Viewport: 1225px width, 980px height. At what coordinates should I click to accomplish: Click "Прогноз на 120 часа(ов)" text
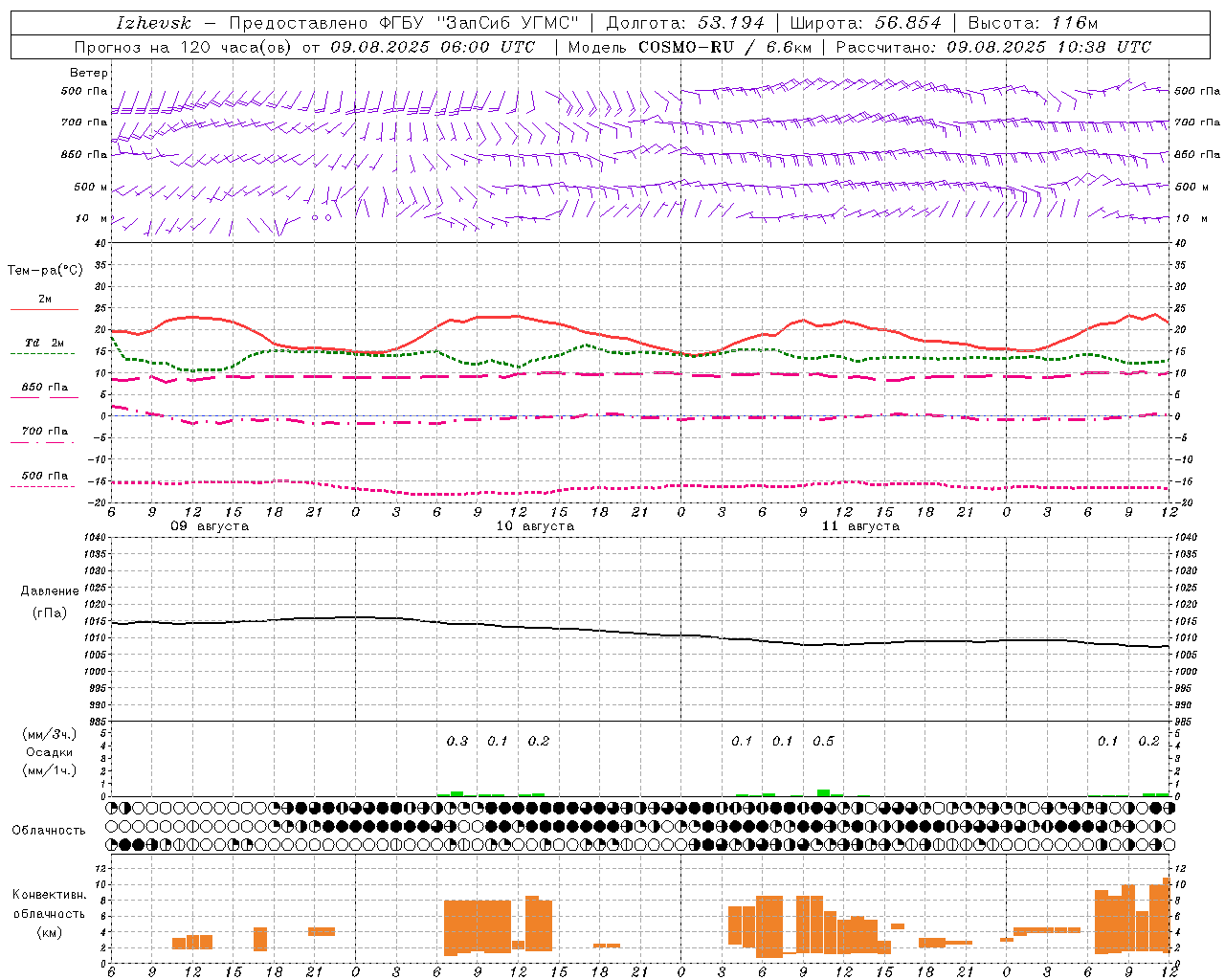click(185, 47)
